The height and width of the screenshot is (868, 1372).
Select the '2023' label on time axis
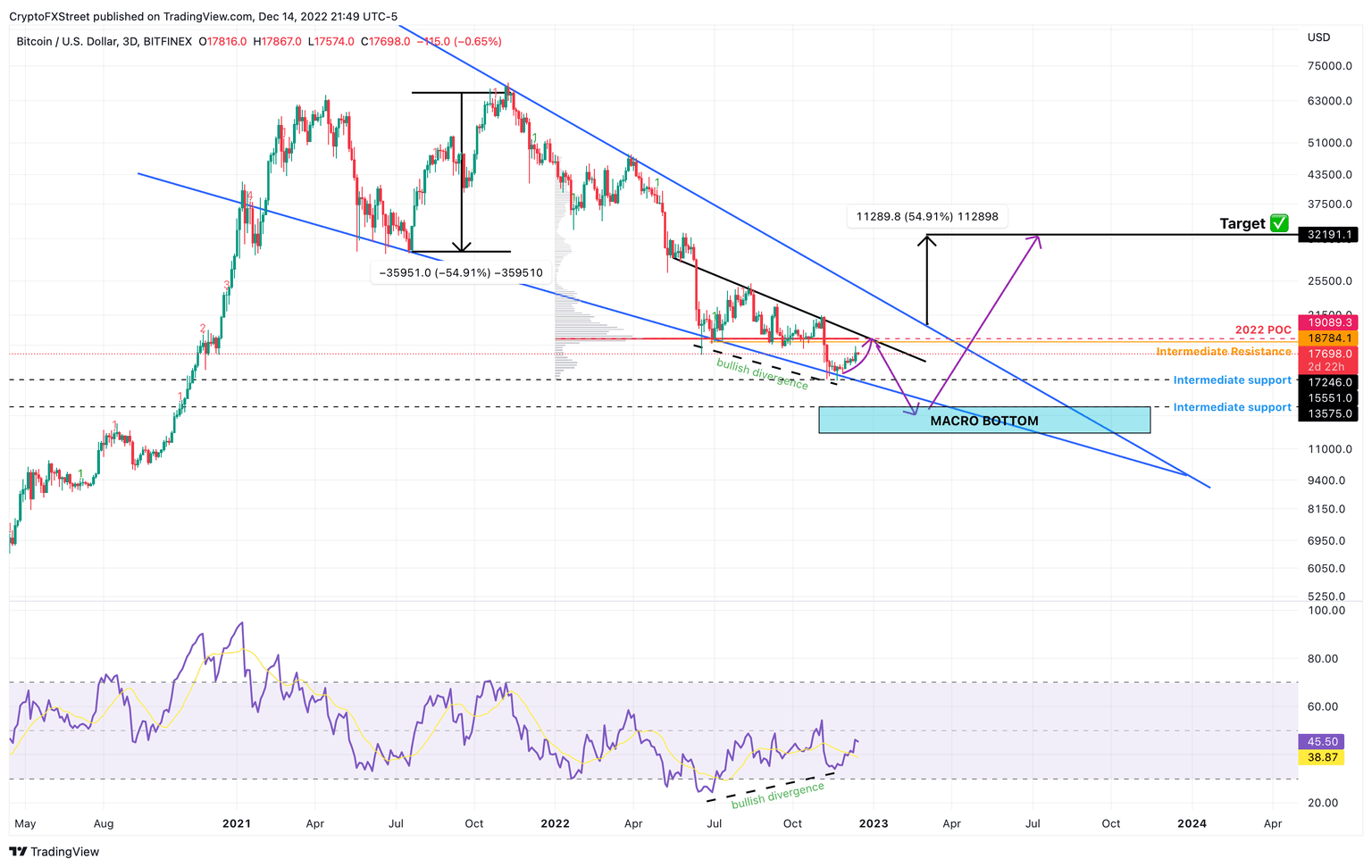874,824
